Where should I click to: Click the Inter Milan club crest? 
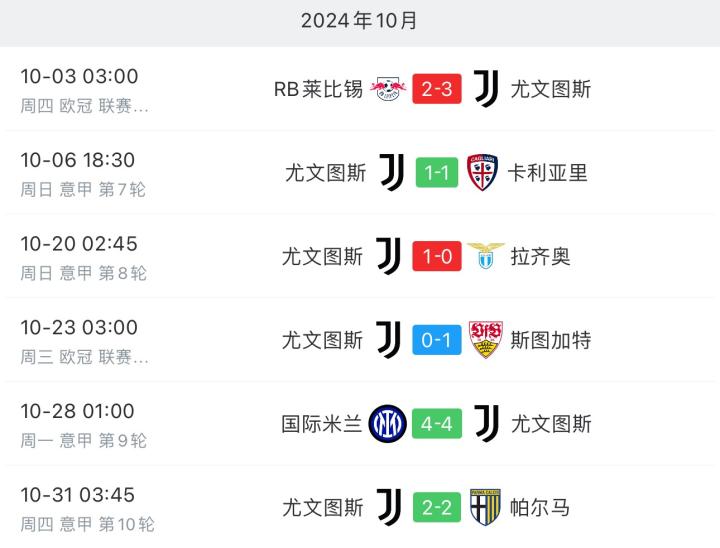(x=387, y=424)
